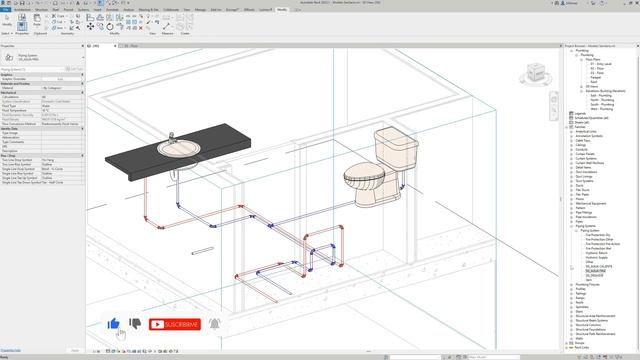Expand the 3D Views node
640x360 pixels.
click(x=581, y=87)
